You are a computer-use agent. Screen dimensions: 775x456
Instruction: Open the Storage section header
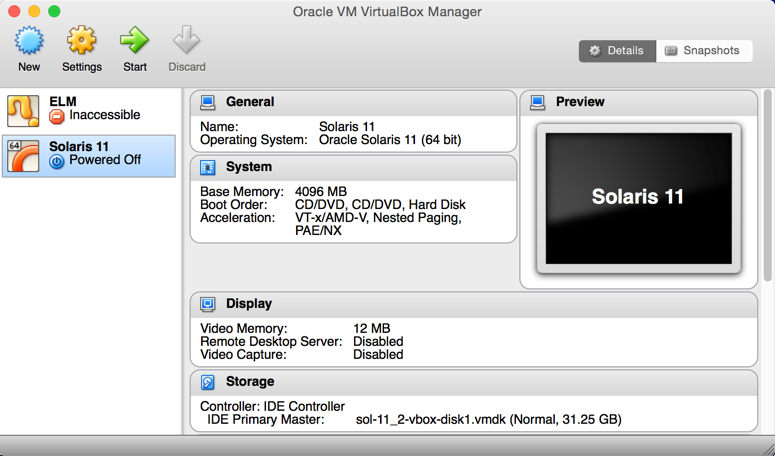tap(474, 382)
